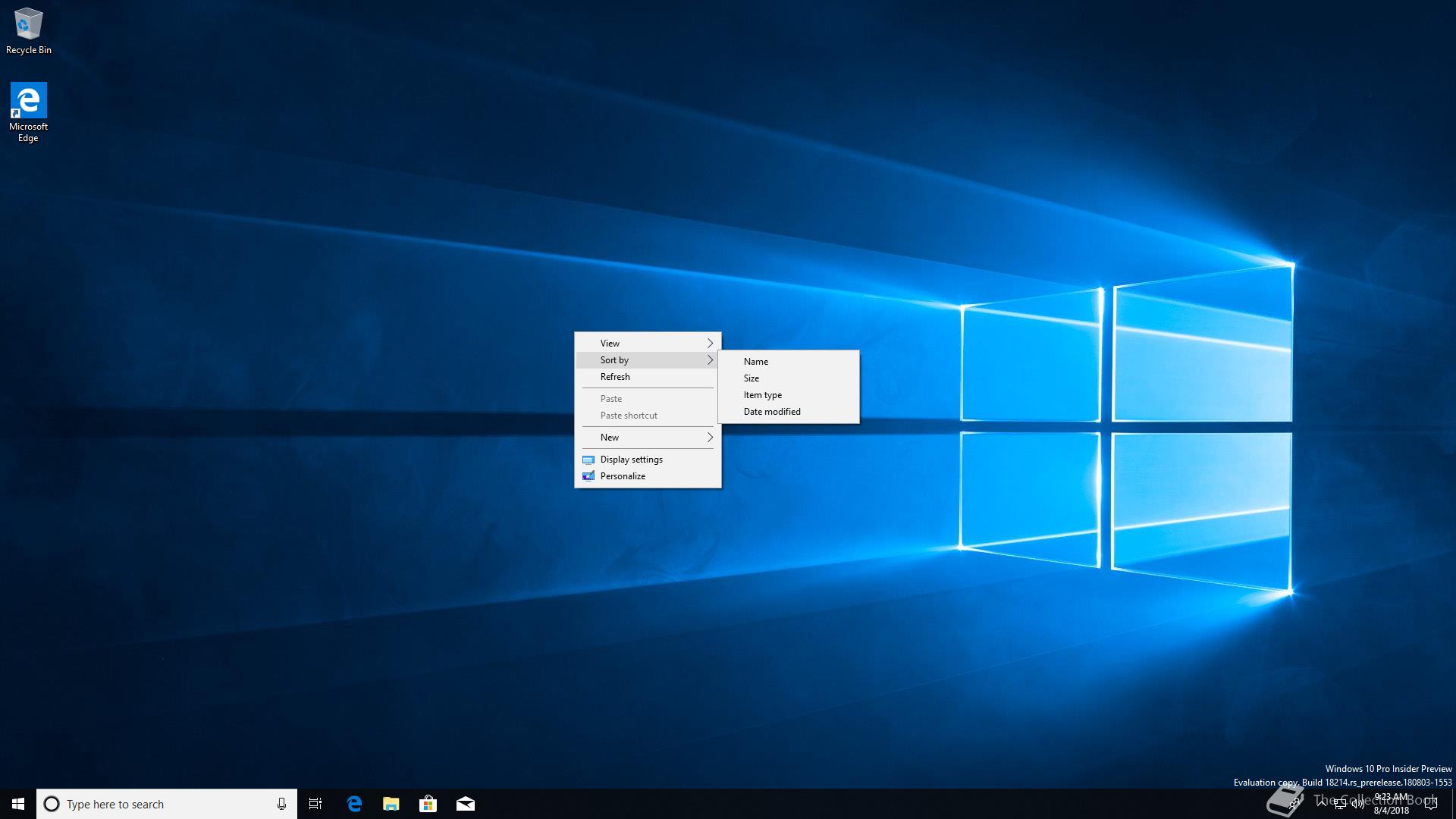Open File Explorer from the taskbar
Viewport: 1456px width, 819px height.
click(x=391, y=804)
